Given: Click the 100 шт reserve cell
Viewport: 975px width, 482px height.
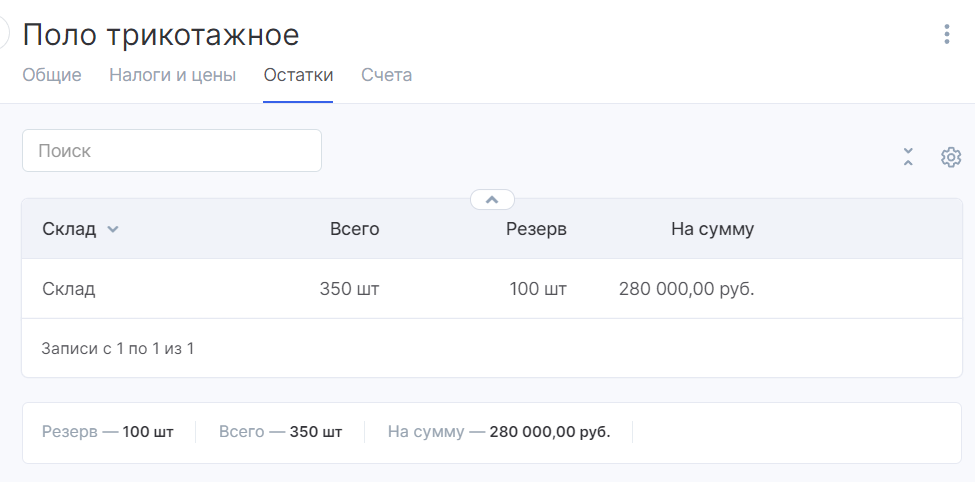Looking at the screenshot, I should pyautogui.click(x=538, y=289).
